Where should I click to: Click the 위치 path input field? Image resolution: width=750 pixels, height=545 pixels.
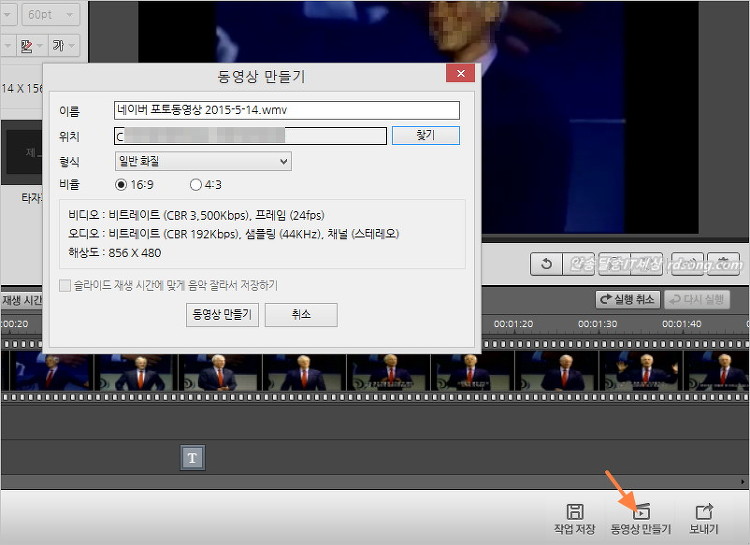coord(250,136)
